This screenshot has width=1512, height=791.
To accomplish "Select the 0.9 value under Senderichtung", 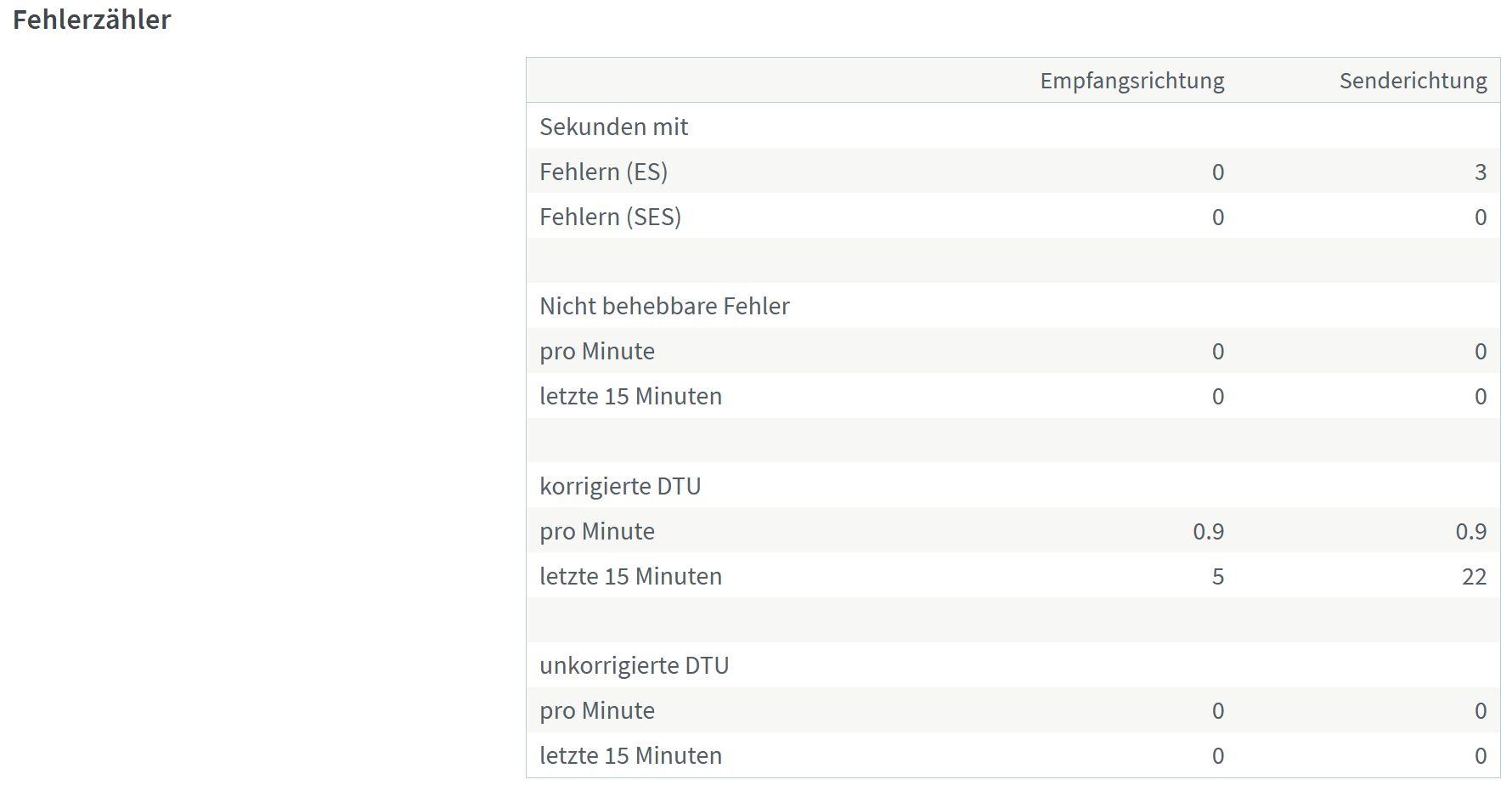I will coord(1470,532).
